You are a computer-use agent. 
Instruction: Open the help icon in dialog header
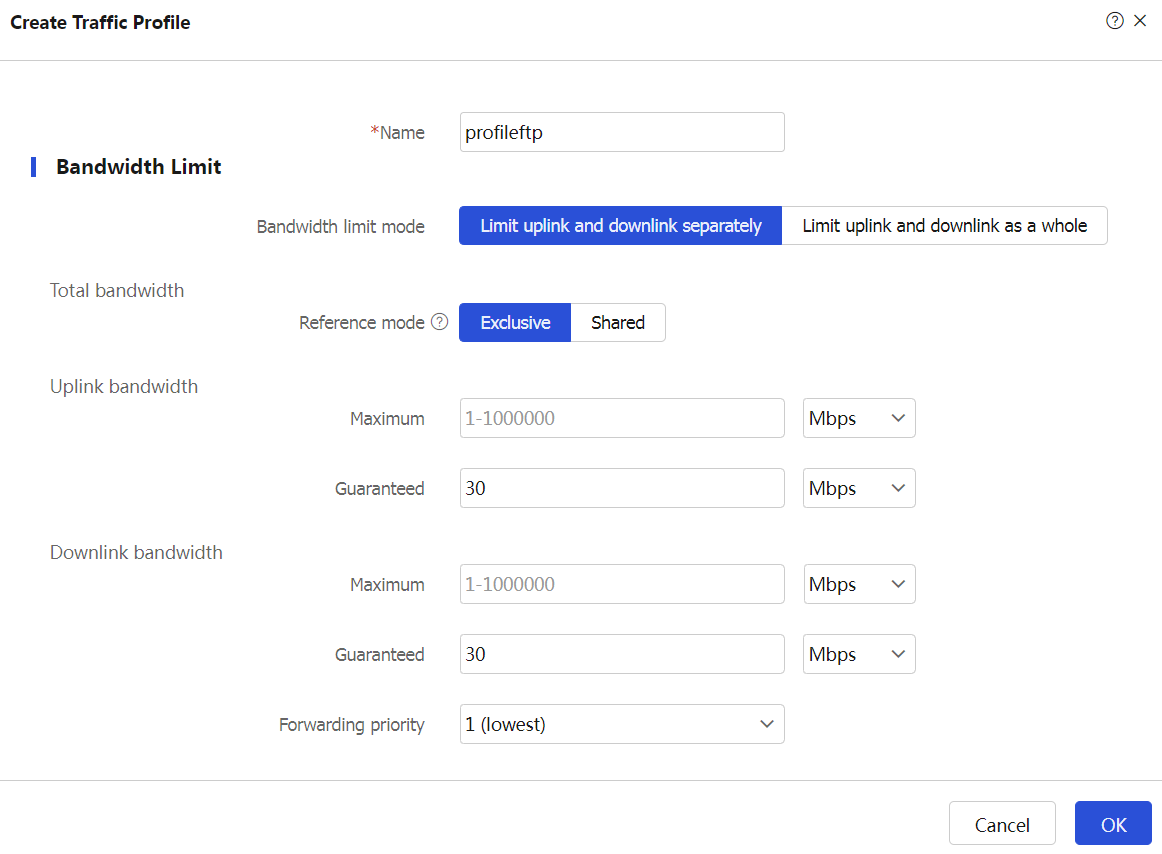click(1114, 21)
